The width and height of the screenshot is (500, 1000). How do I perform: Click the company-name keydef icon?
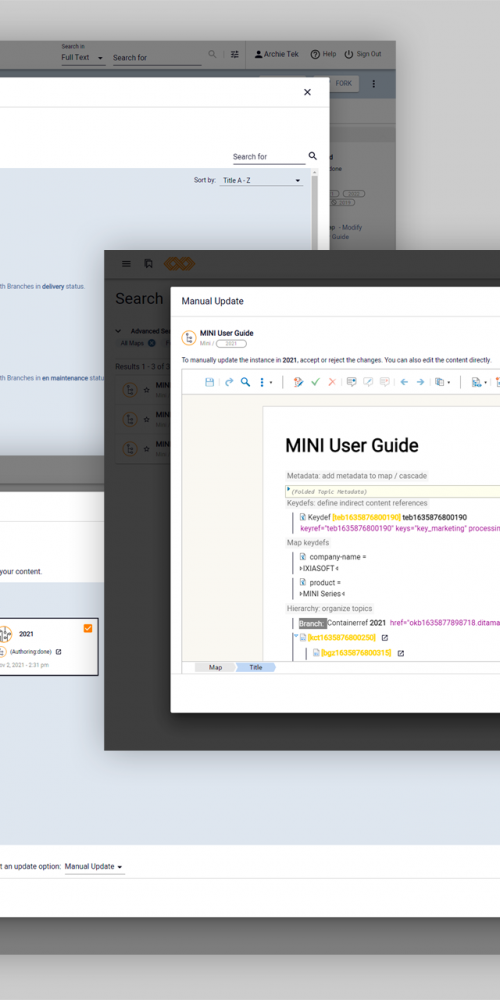pyautogui.click(x=303, y=557)
